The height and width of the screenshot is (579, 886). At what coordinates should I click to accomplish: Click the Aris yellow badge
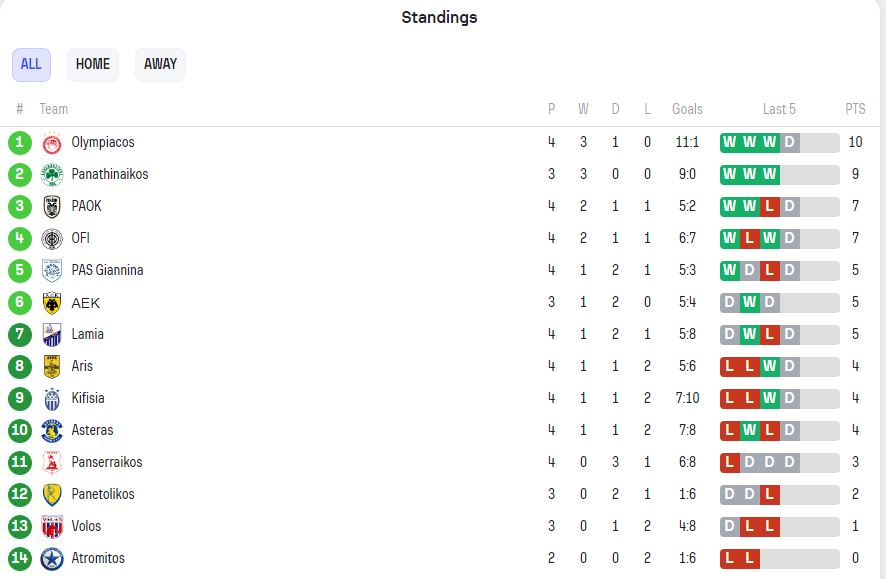pyautogui.click(x=52, y=367)
